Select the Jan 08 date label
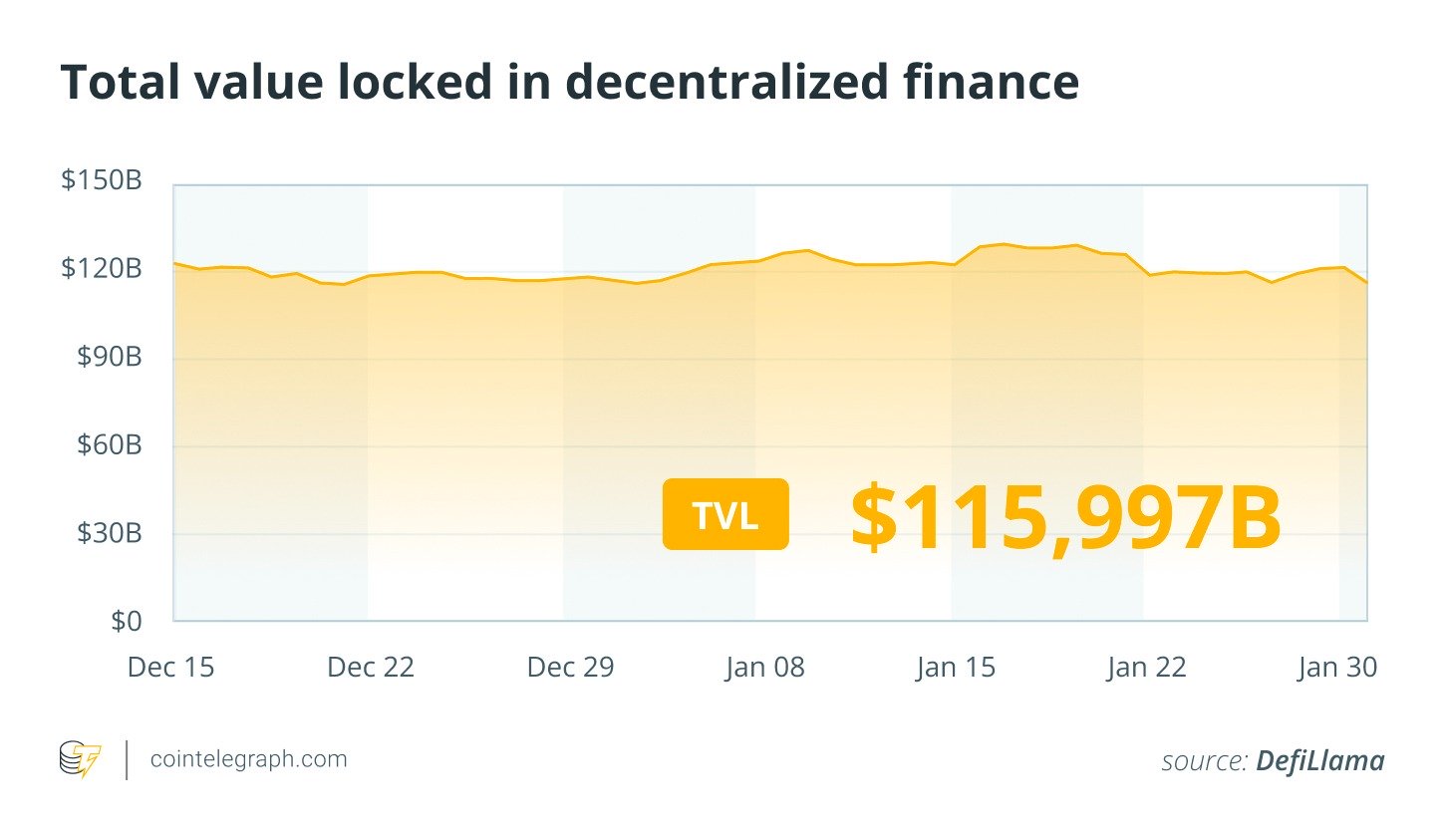This screenshot has height=840, width=1445. [764, 668]
